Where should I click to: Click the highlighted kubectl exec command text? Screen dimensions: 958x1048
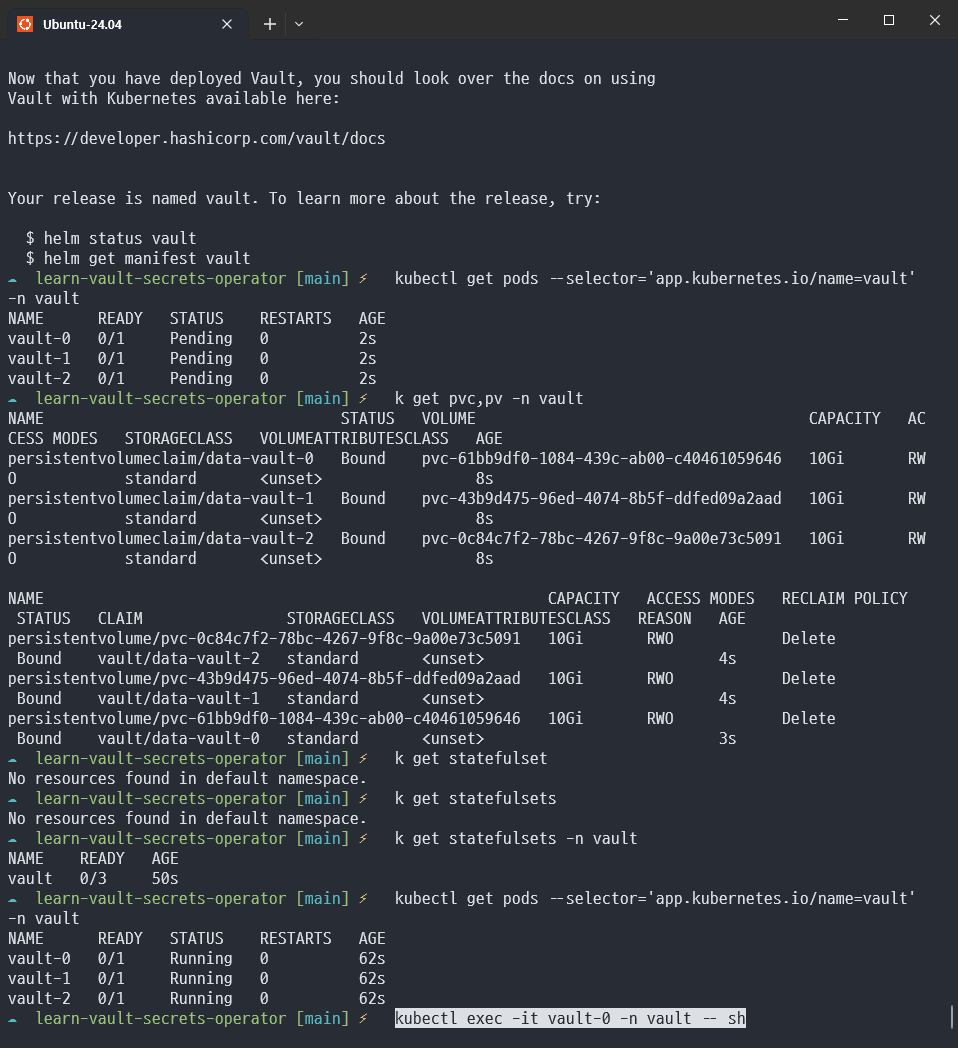tap(570, 1018)
